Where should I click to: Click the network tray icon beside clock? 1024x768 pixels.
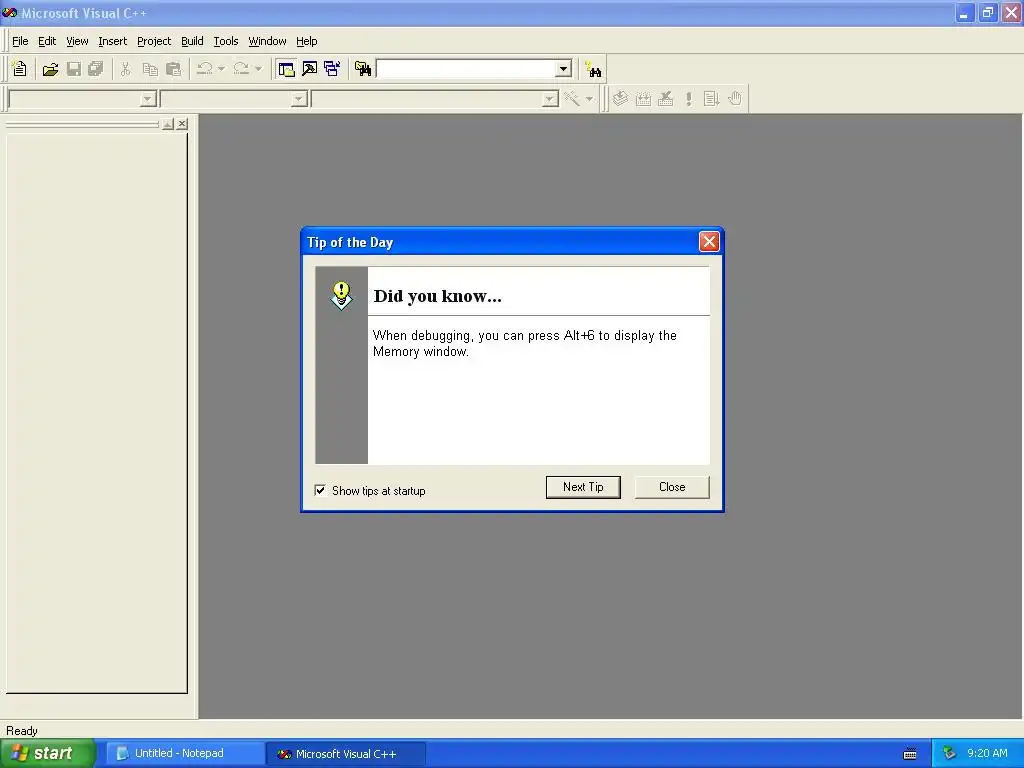pos(949,754)
